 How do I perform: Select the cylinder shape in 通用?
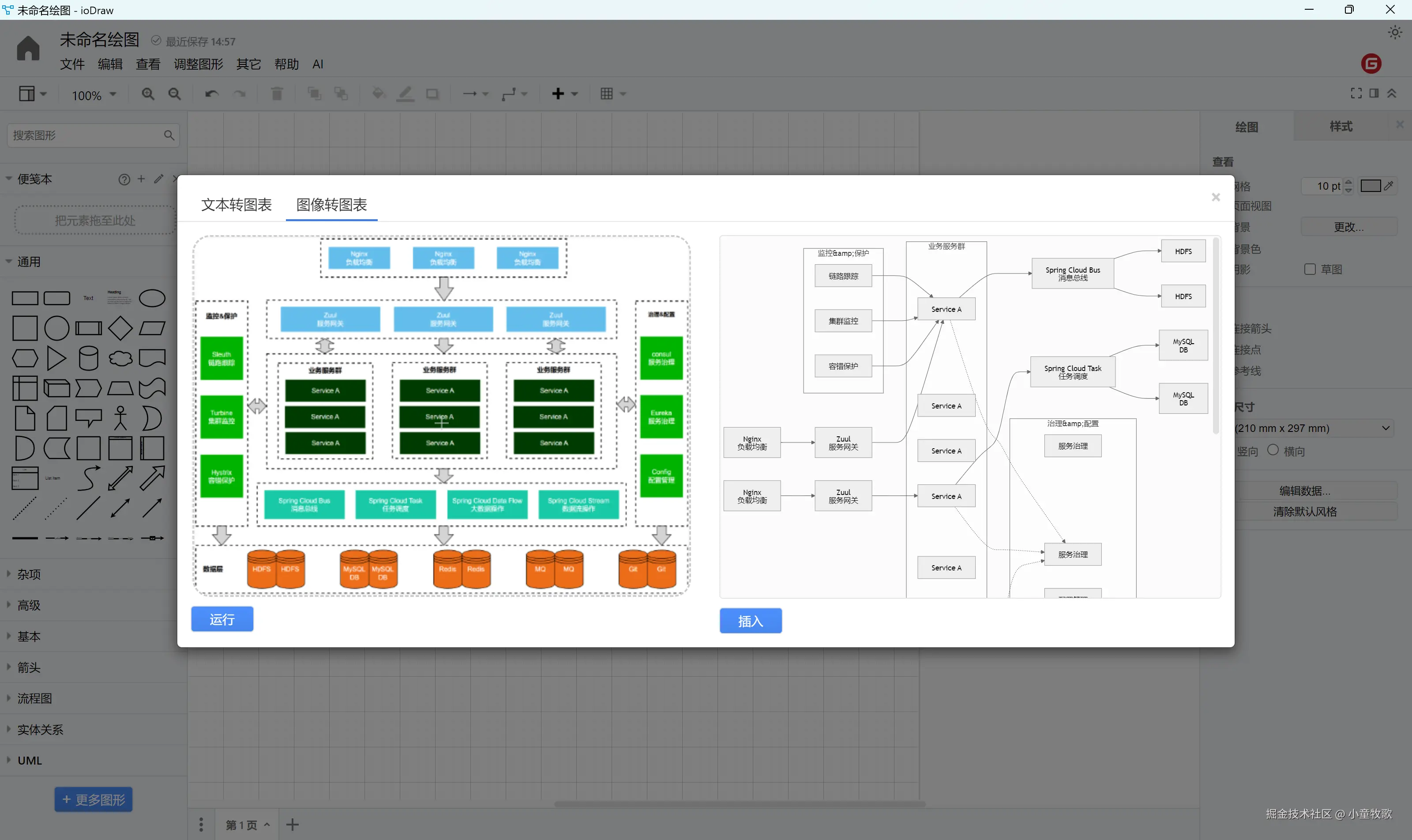(88, 358)
